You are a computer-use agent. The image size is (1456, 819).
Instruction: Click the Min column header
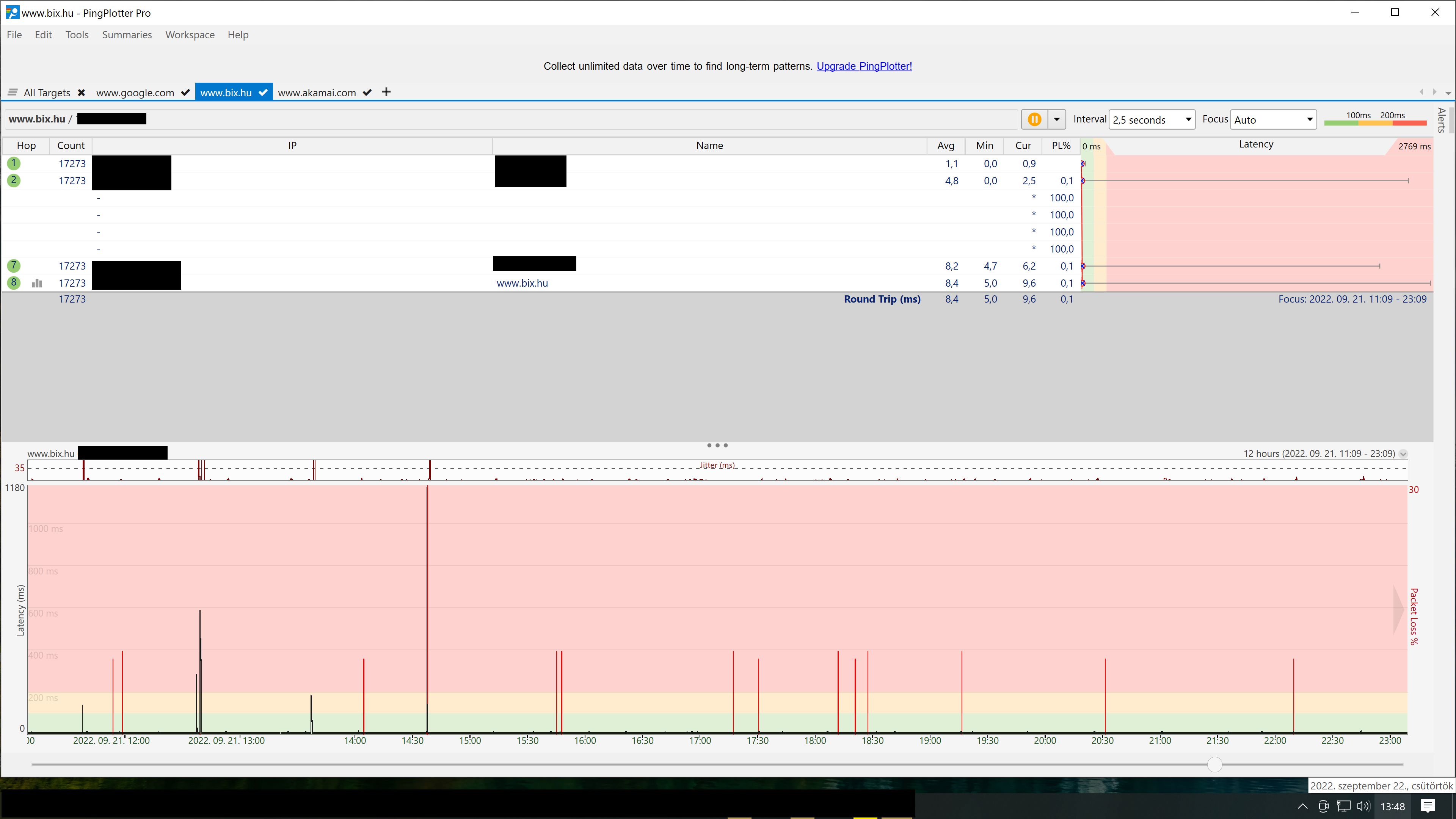coord(984,145)
